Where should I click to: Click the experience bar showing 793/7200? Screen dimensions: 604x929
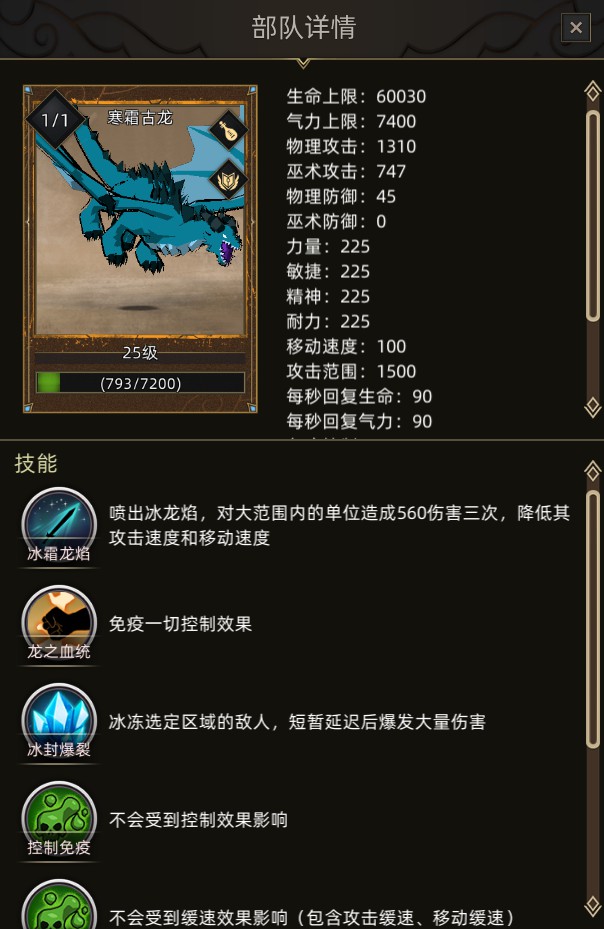(x=140, y=383)
